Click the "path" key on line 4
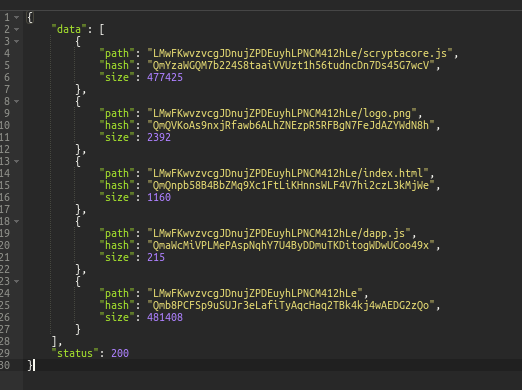 pos(117,53)
